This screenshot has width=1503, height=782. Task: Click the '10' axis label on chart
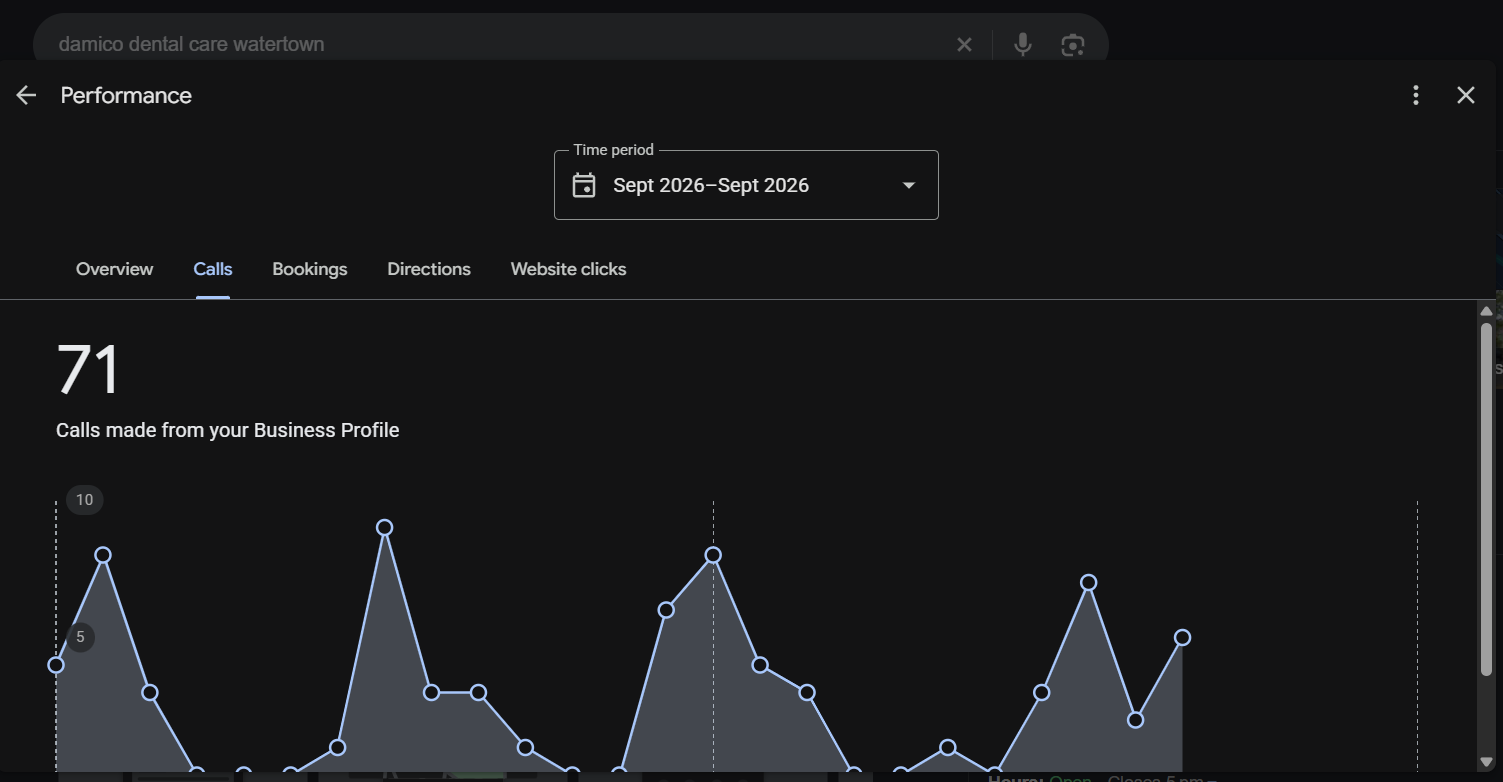click(x=85, y=500)
